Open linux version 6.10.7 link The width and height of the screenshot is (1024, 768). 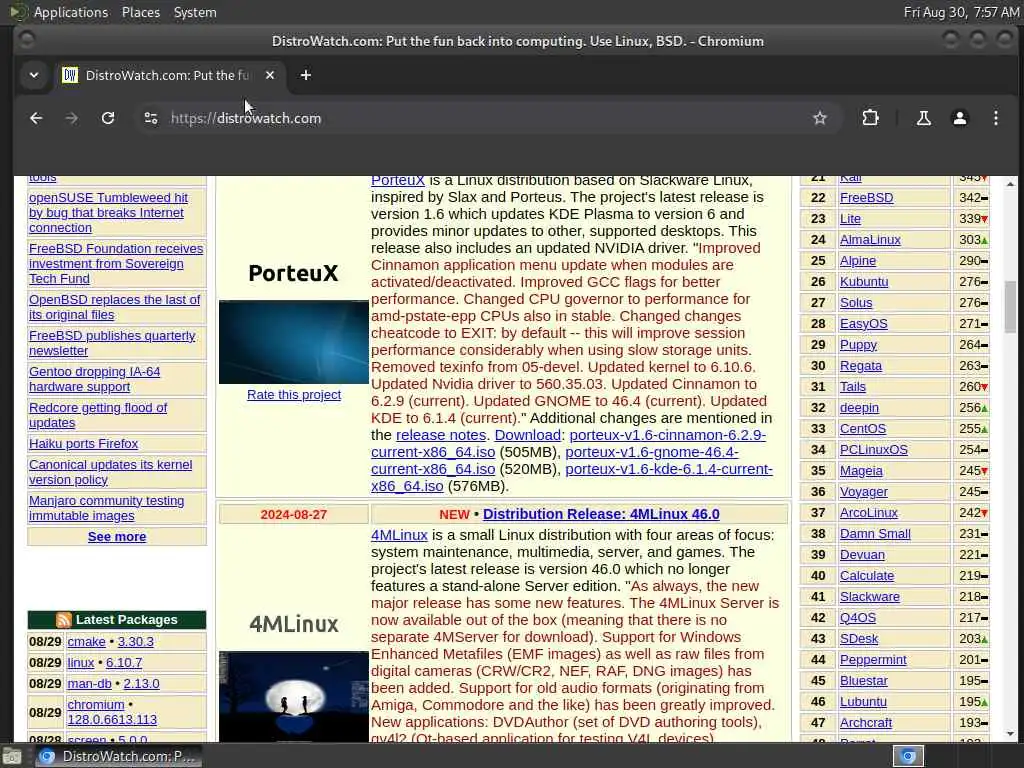pyautogui.click(x=123, y=663)
